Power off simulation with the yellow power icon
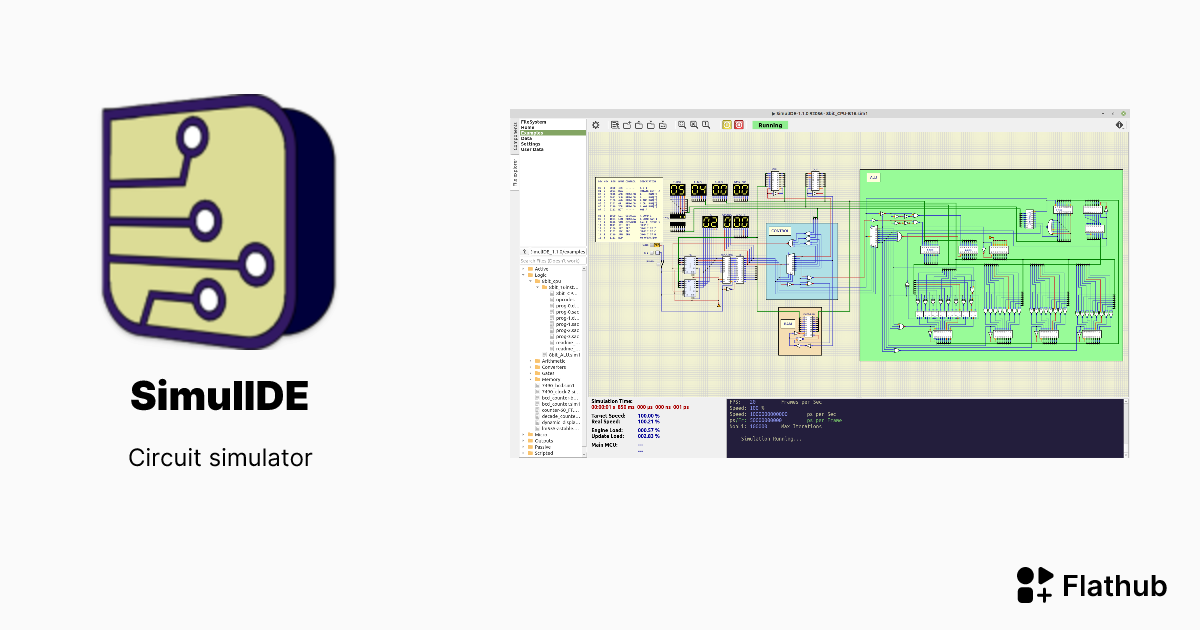1200x630 pixels. click(727, 124)
